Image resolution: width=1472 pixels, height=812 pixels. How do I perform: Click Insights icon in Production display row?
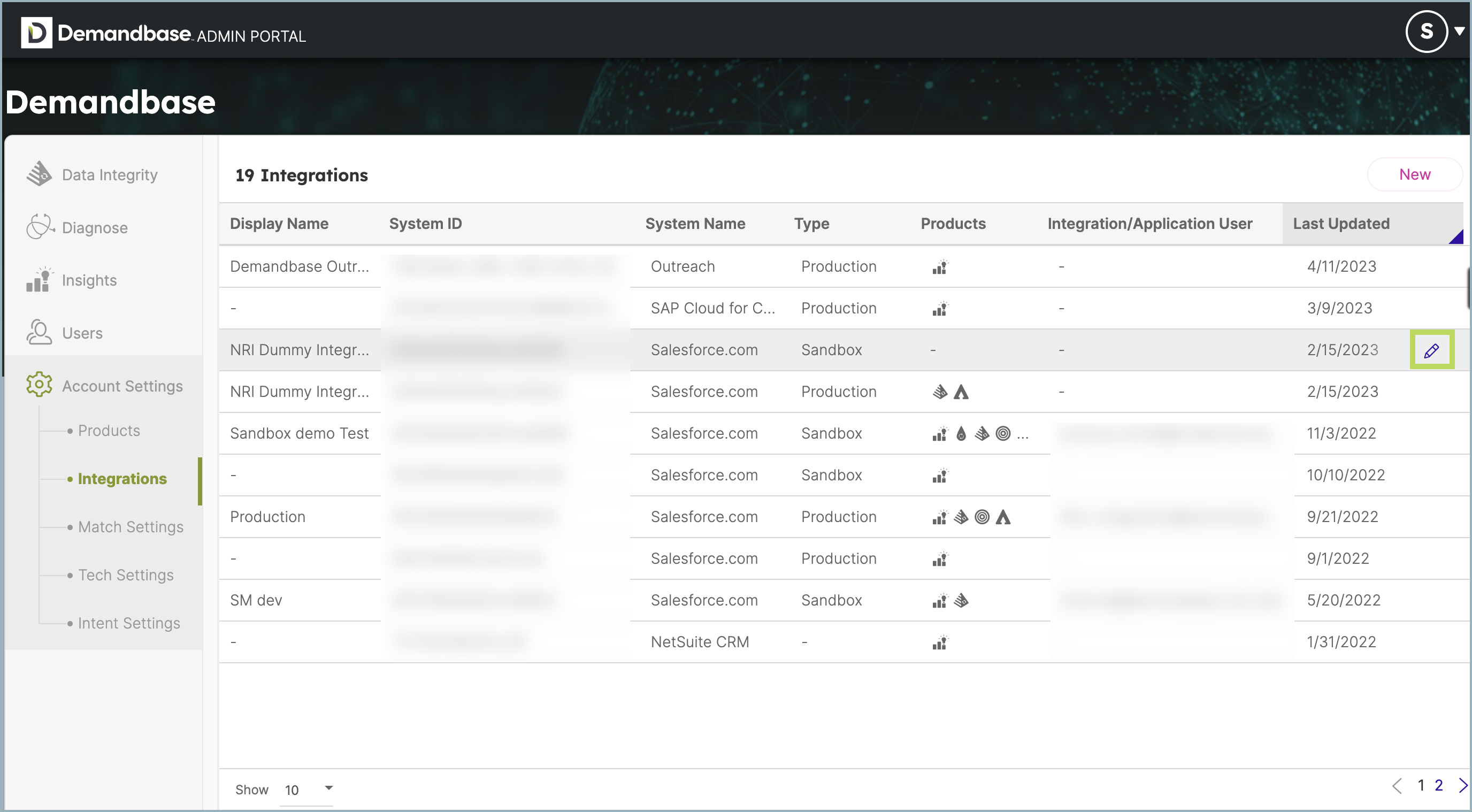(x=940, y=517)
